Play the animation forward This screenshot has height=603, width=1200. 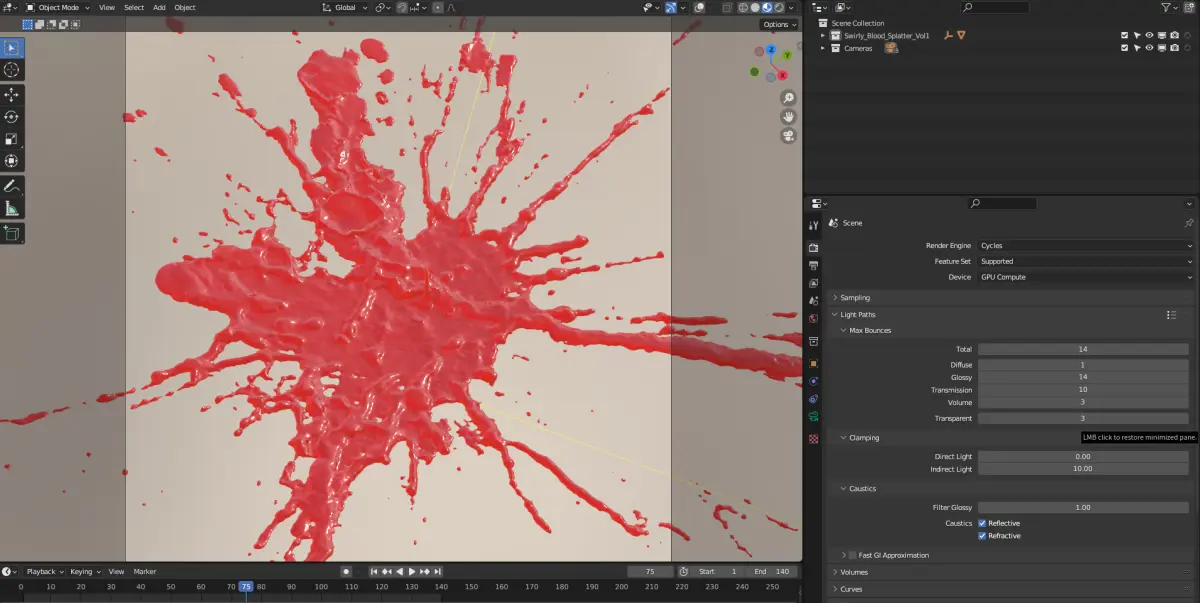click(x=411, y=571)
